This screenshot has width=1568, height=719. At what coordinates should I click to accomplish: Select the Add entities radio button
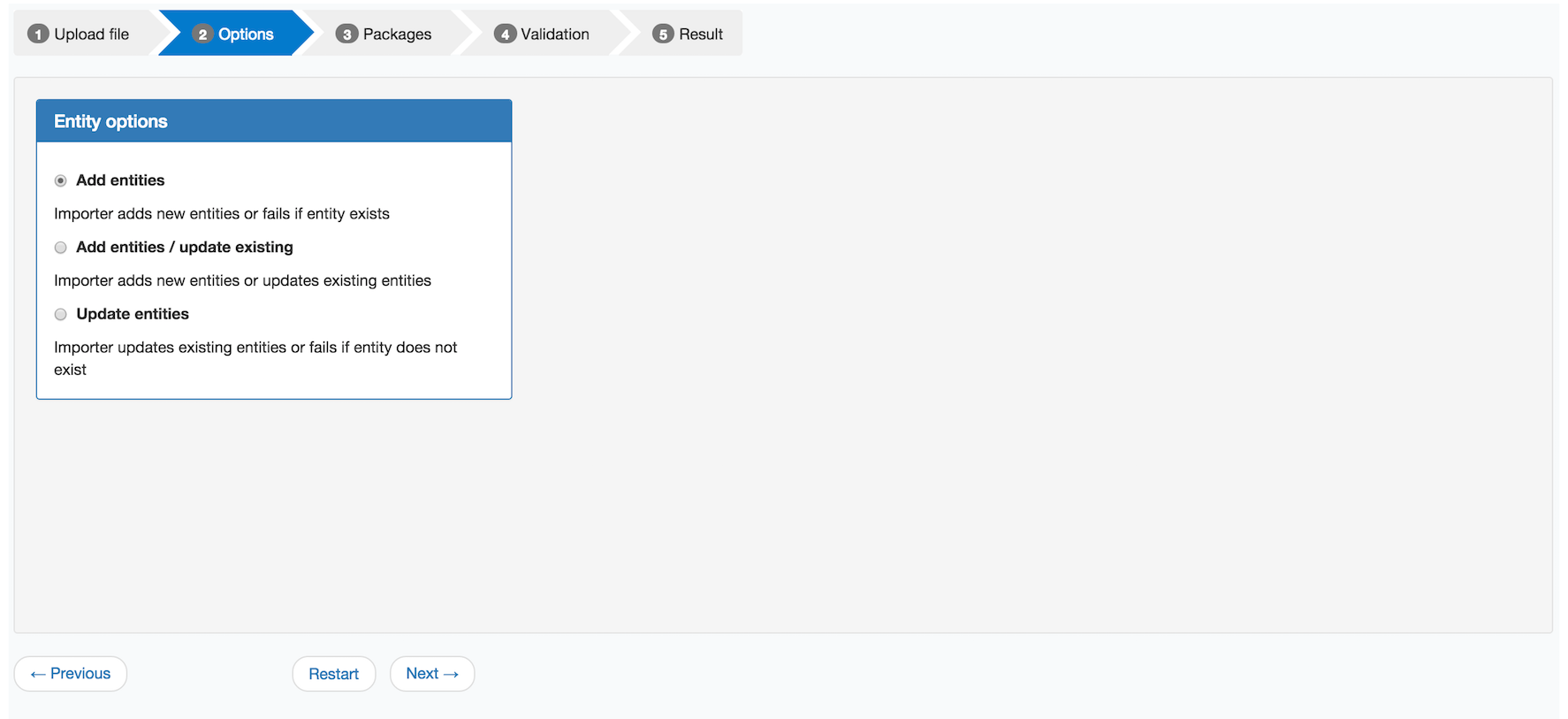[x=61, y=181]
